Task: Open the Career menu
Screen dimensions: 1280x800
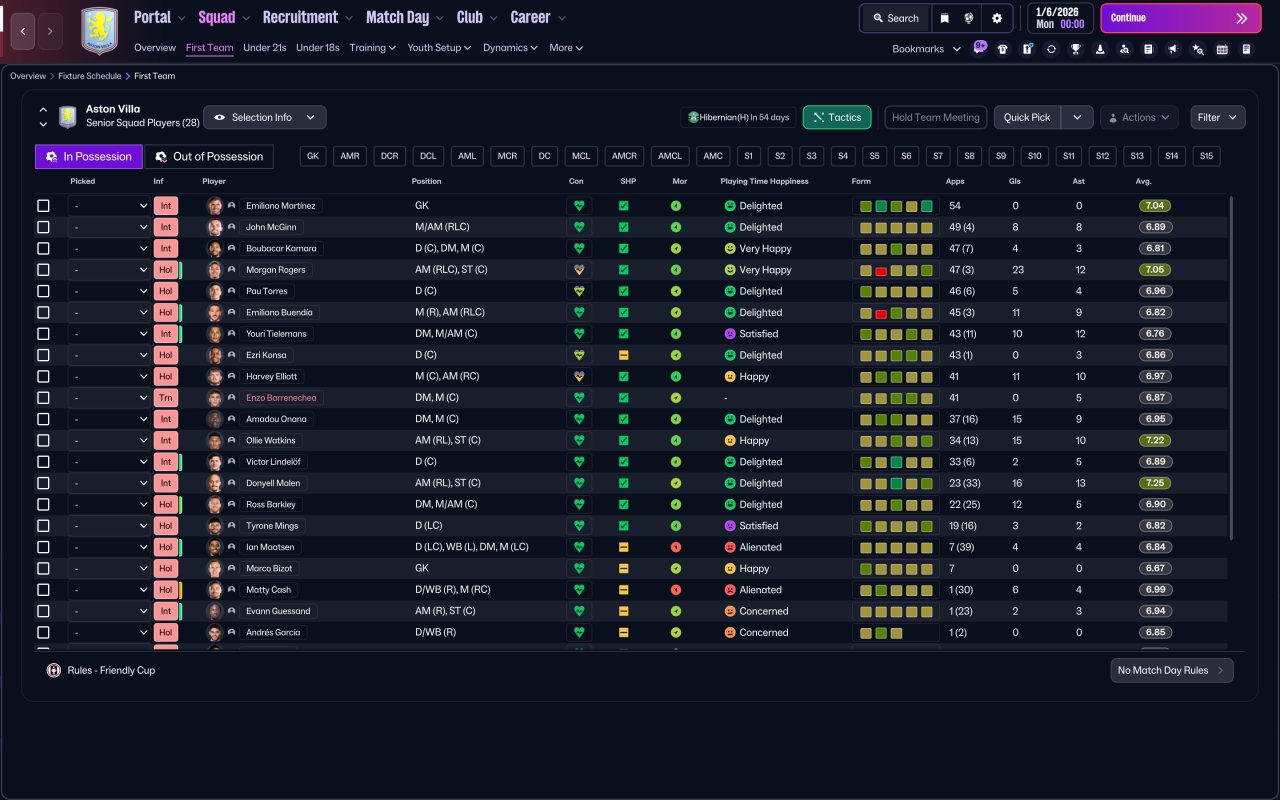Action: click(x=538, y=17)
